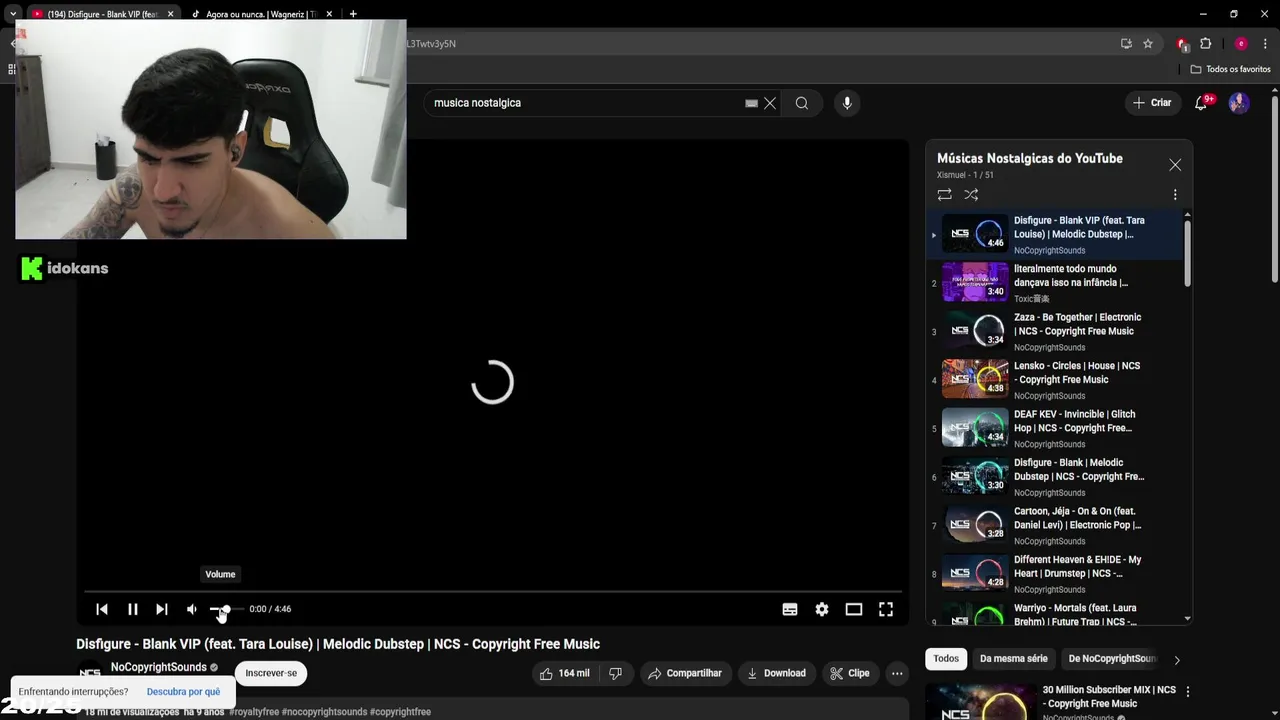Show more filter chips arrow
This screenshot has height=720, width=1280.
[1176, 660]
